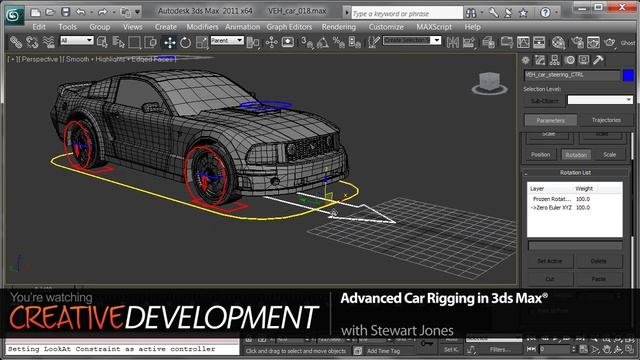
Task: Click the Set Active button
Action: pyautogui.click(x=550, y=261)
